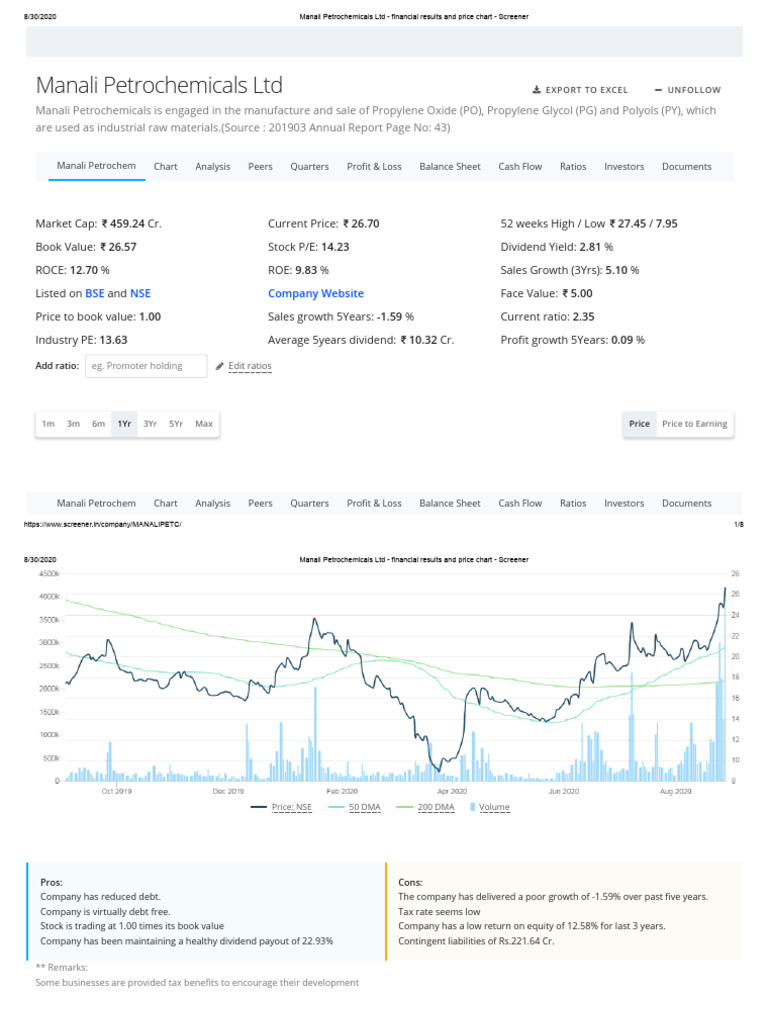Toggle the Volume legend swatch
Screen dimensions: 768x1024
tap(473, 806)
